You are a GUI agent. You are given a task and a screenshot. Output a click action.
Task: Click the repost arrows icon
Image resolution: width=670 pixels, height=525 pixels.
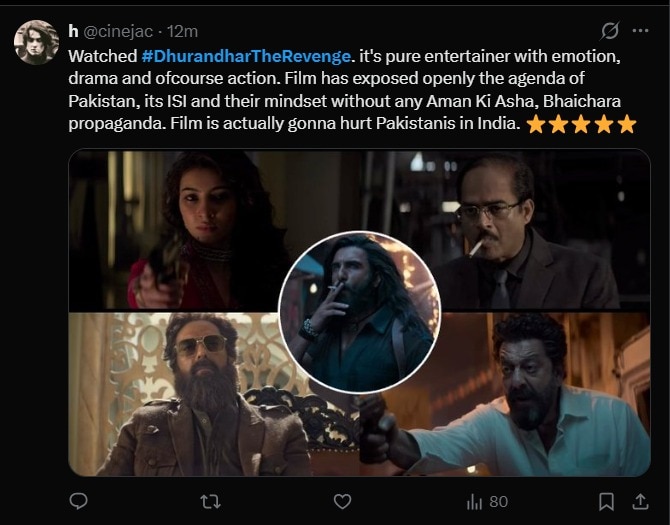(210, 500)
